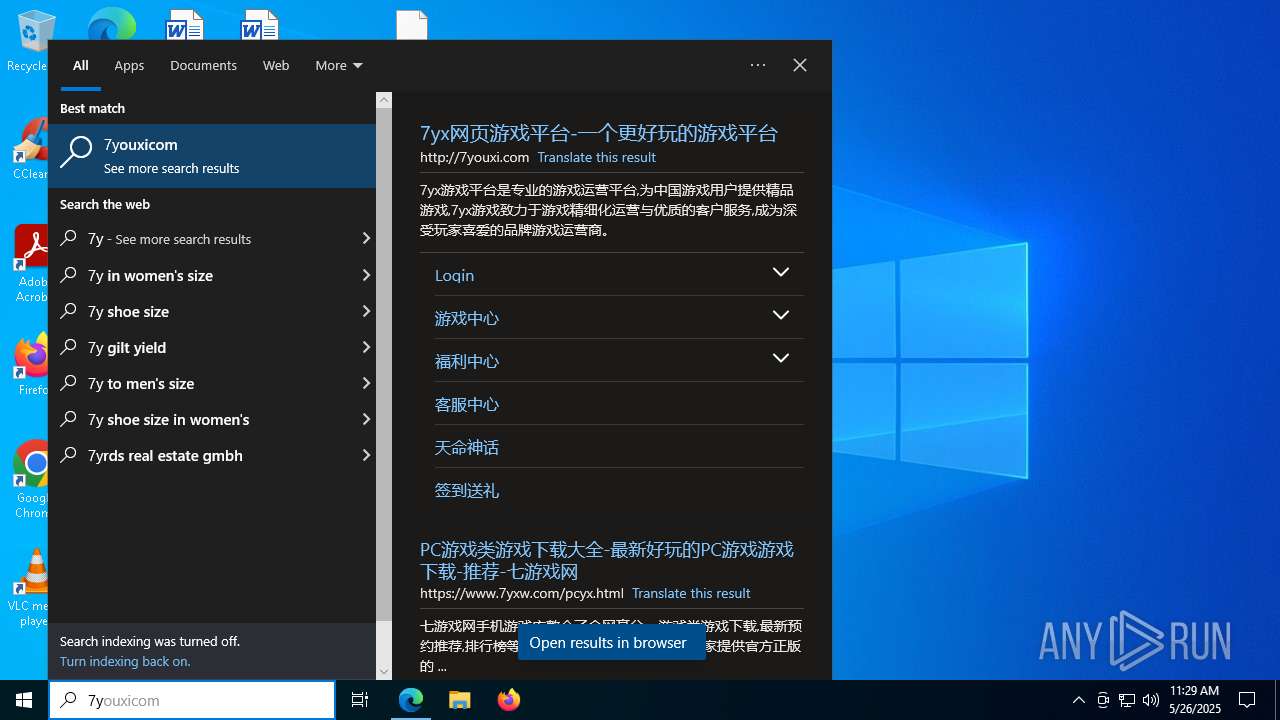Open network status tray icon
The image size is (1280, 720).
[x=1127, y=700]
